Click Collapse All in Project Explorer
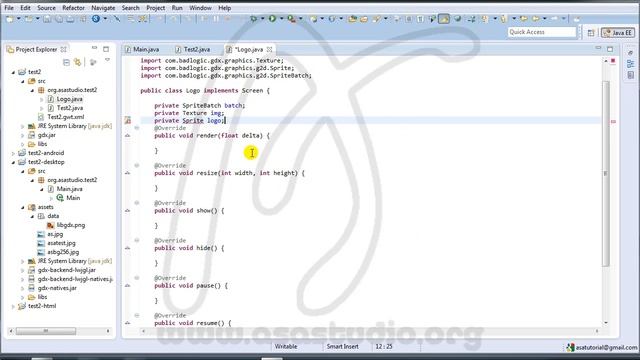Image resolution: width=640 pixels, height=360 pixels. pyautogui.click(x=66, y=62)
